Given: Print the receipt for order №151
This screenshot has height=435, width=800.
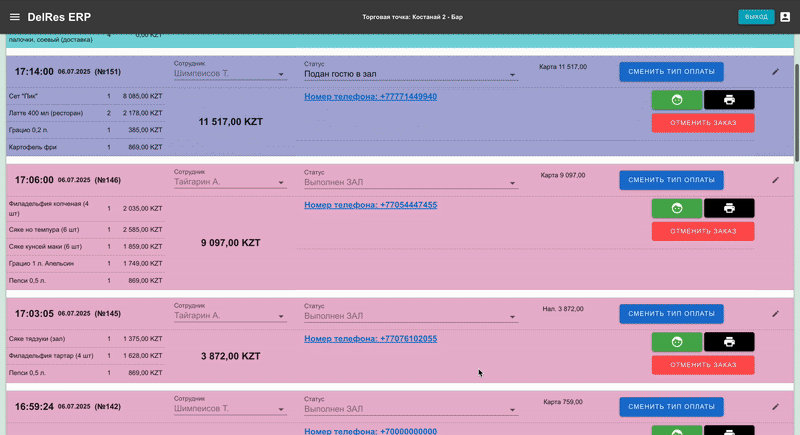Looking at the screenshot, I should click(729, 100).
